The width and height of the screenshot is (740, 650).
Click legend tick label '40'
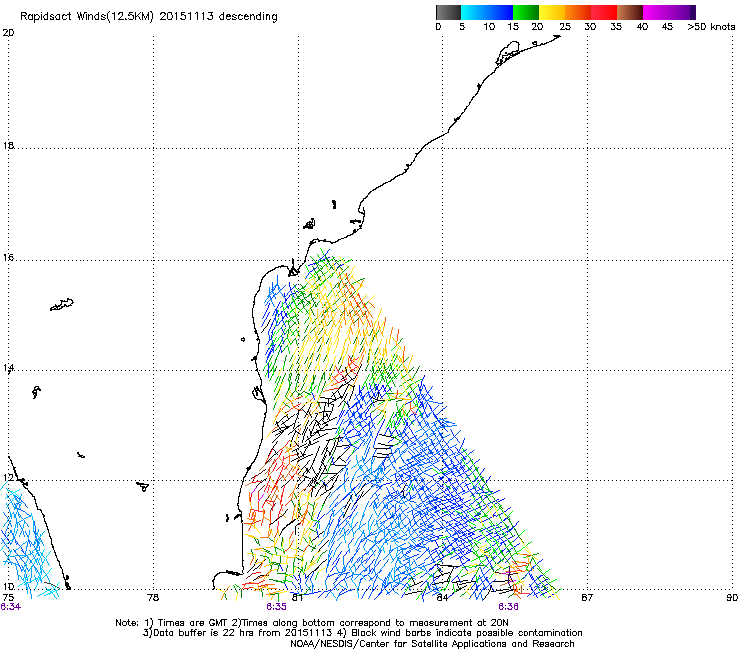click(642, 27)
